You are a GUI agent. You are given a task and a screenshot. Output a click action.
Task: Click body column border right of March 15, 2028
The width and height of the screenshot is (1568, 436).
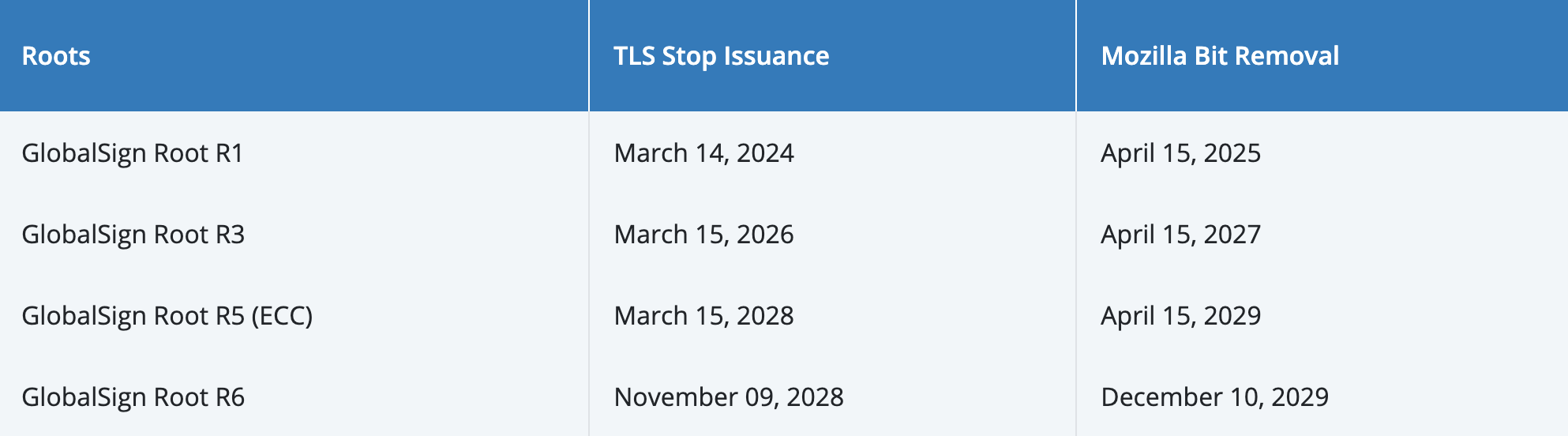pyautogui.click(x=1076, y=316)
